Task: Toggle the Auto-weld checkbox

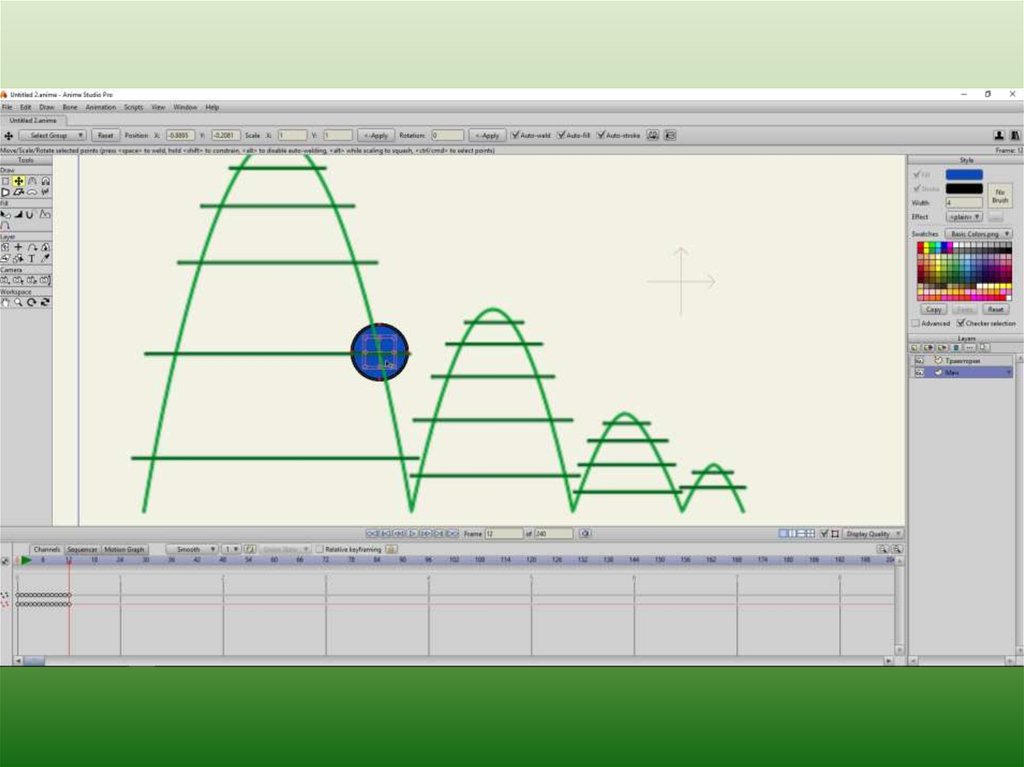Action: pyautogui.click(x=515, y=135)
